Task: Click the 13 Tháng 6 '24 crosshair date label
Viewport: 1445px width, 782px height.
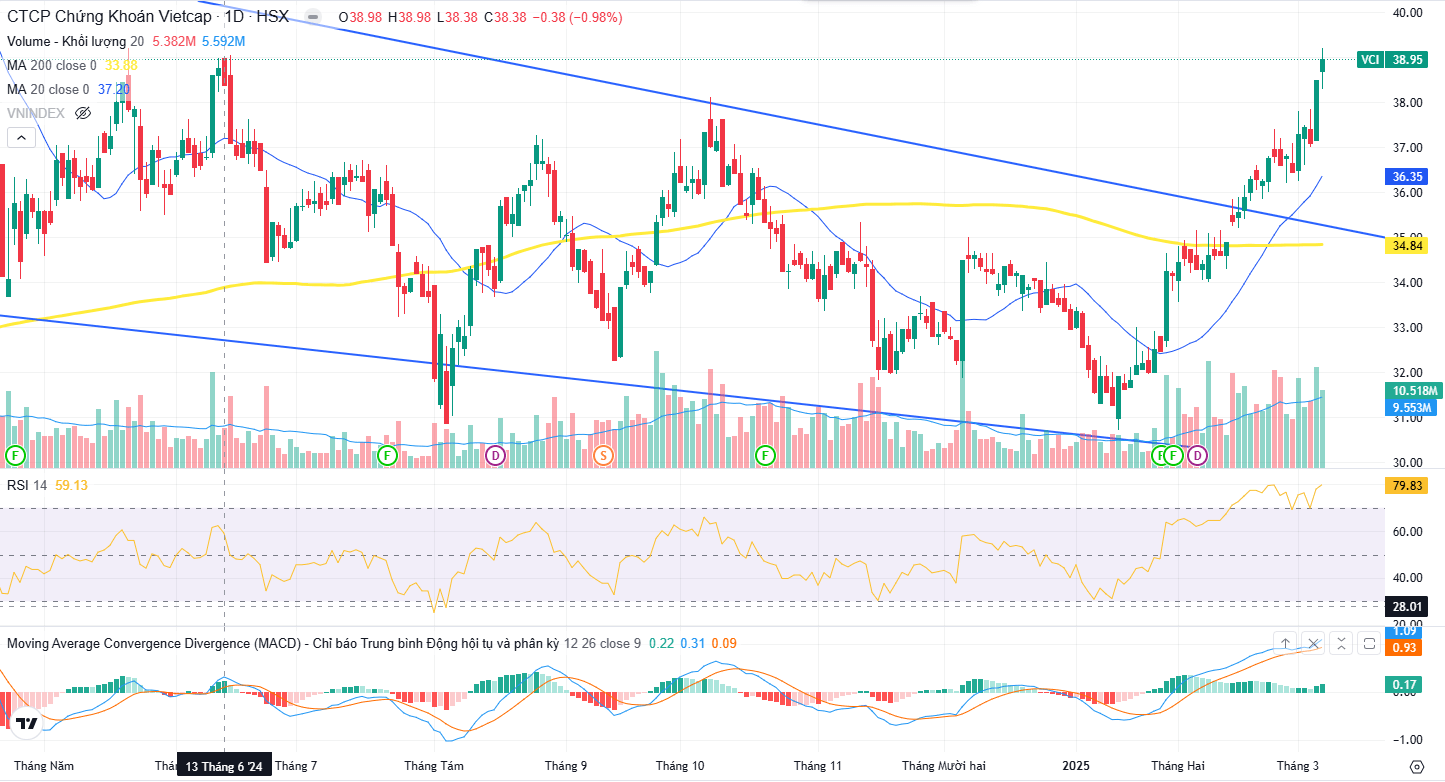Action: [225, 766]
